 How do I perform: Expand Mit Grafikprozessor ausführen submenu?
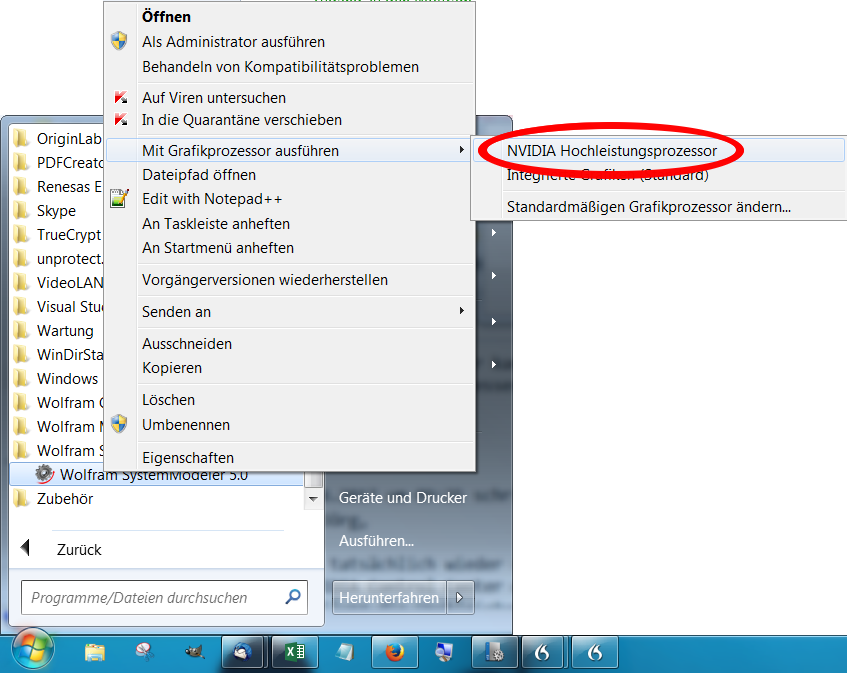(289, 150)
